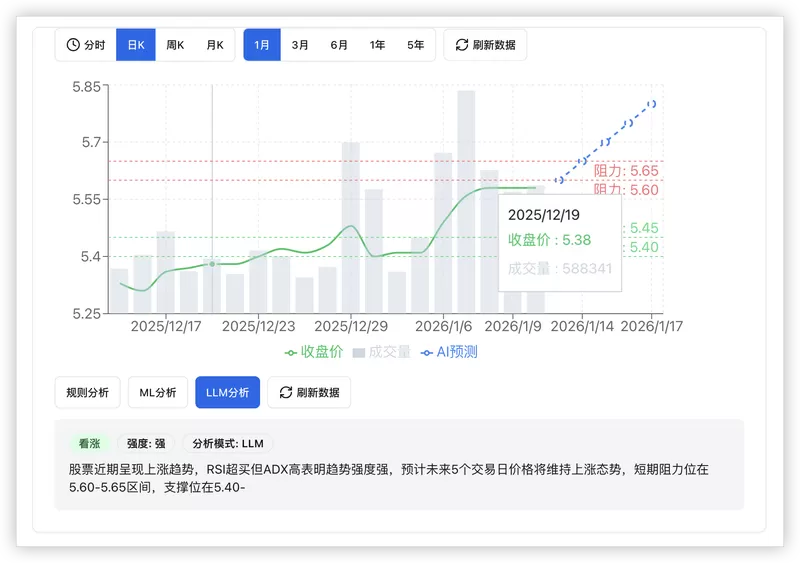Image resolution: width=800 pixels, height=563 pixels.
Task: Click the clock icon beside 分时
Action: (x=73, y=45)
